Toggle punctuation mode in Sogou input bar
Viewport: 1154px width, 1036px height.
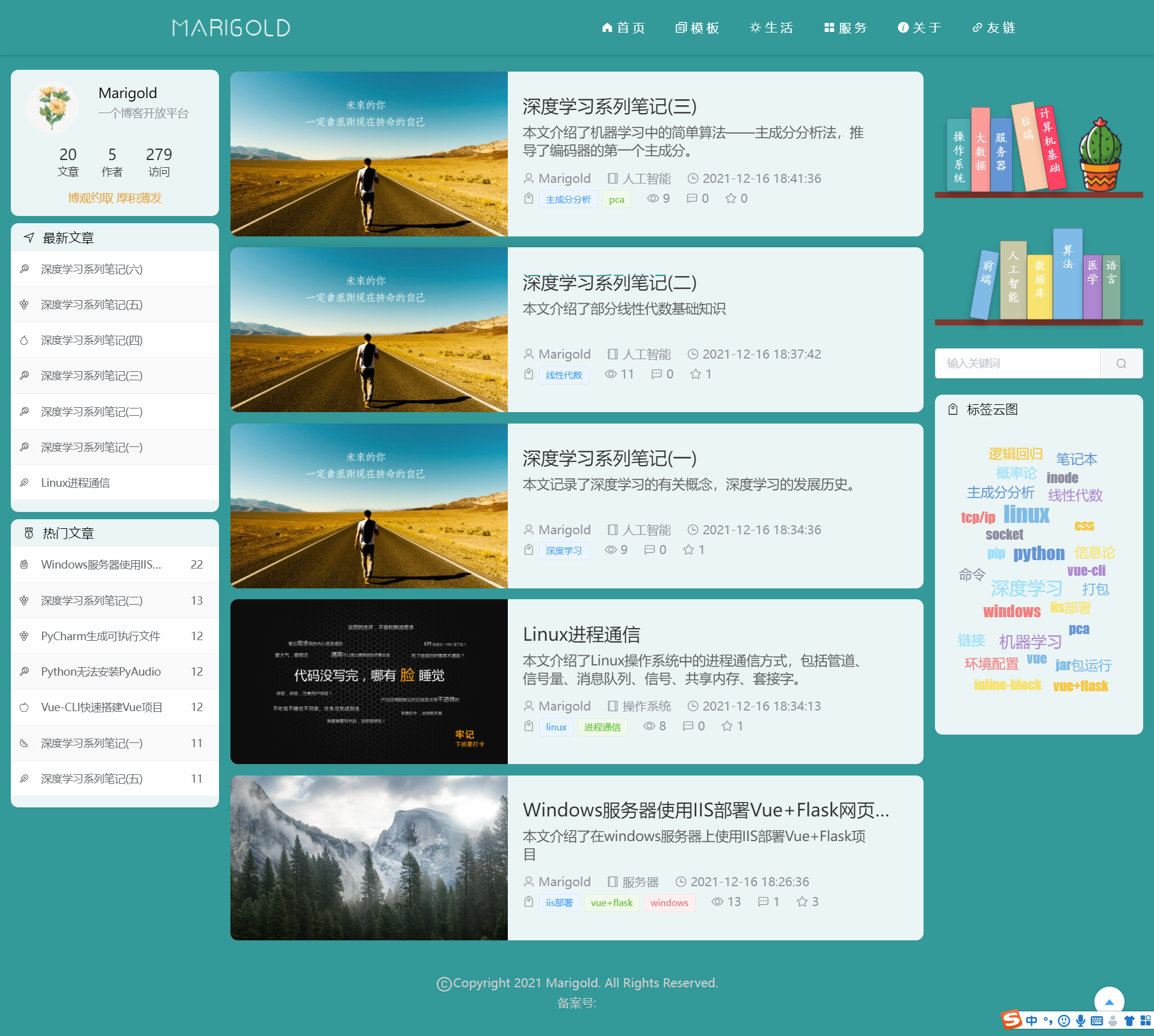(x=1047, y=1021)
